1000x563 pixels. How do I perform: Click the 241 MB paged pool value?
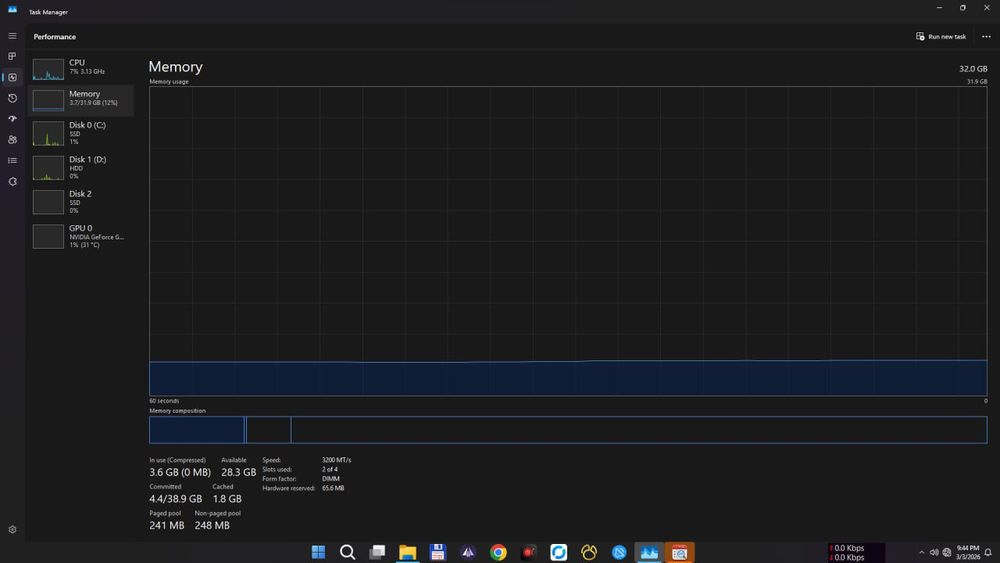coord(166,525)
